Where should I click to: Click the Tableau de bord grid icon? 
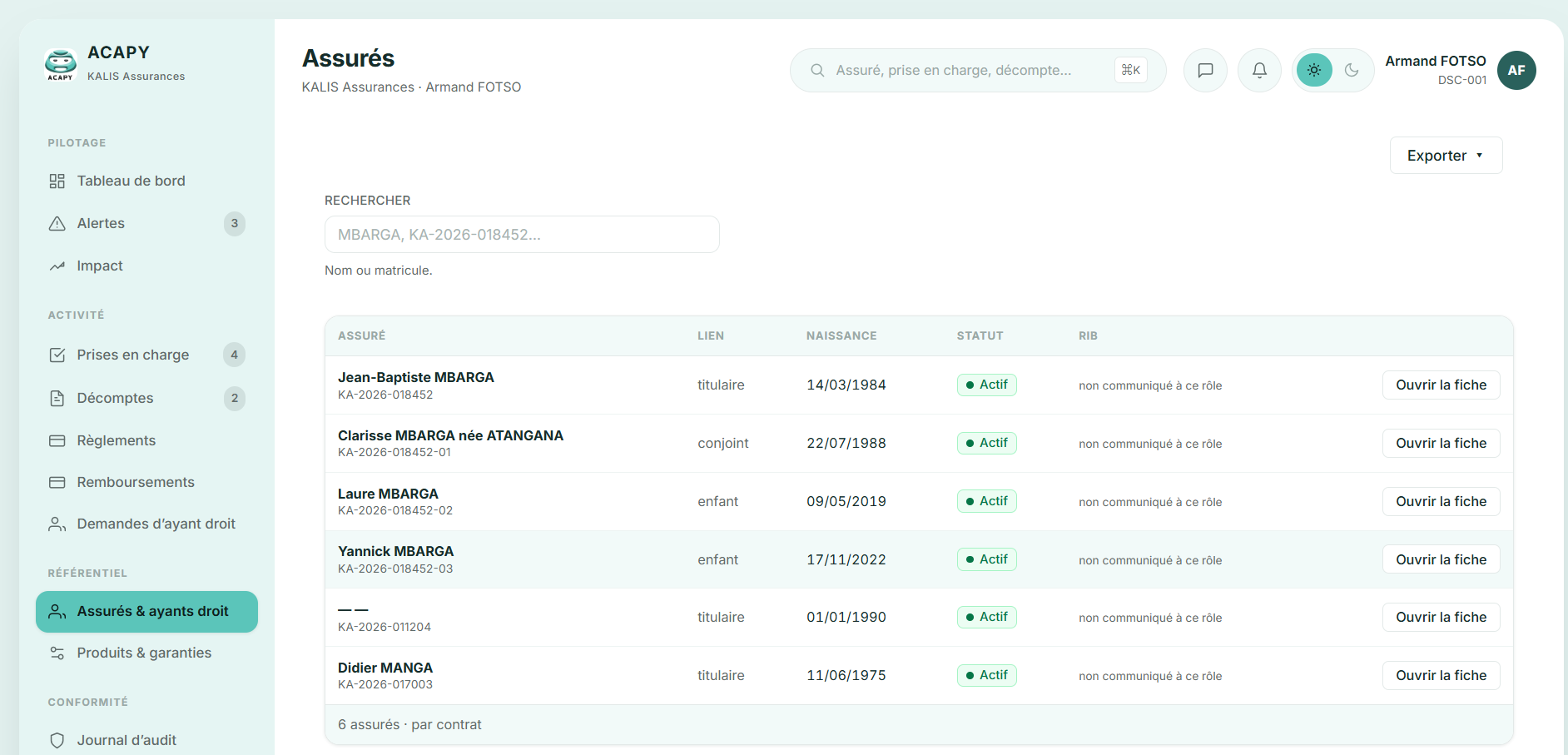pos(57,181)
